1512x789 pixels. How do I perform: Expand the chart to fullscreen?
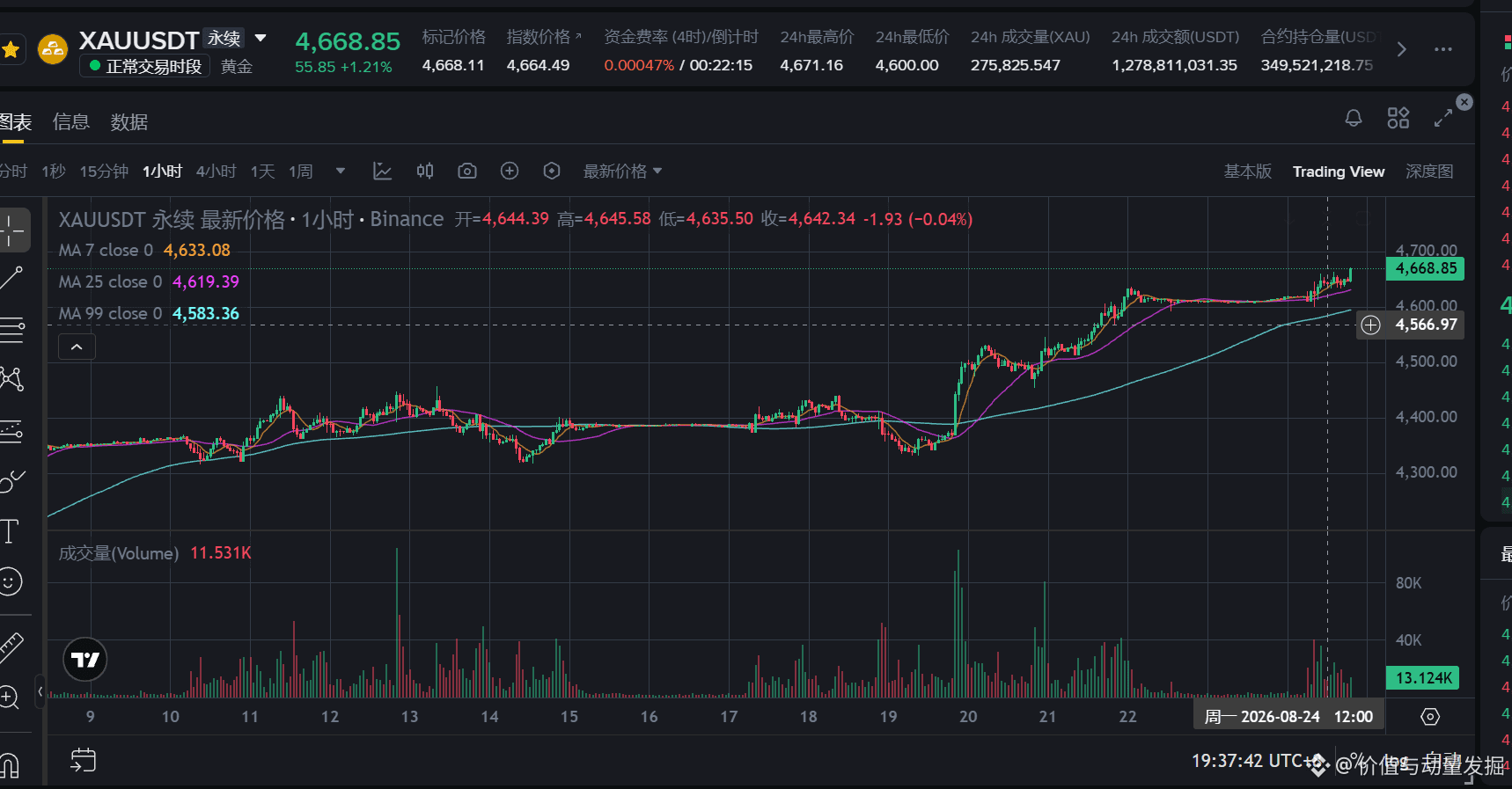click(1443, 118)
